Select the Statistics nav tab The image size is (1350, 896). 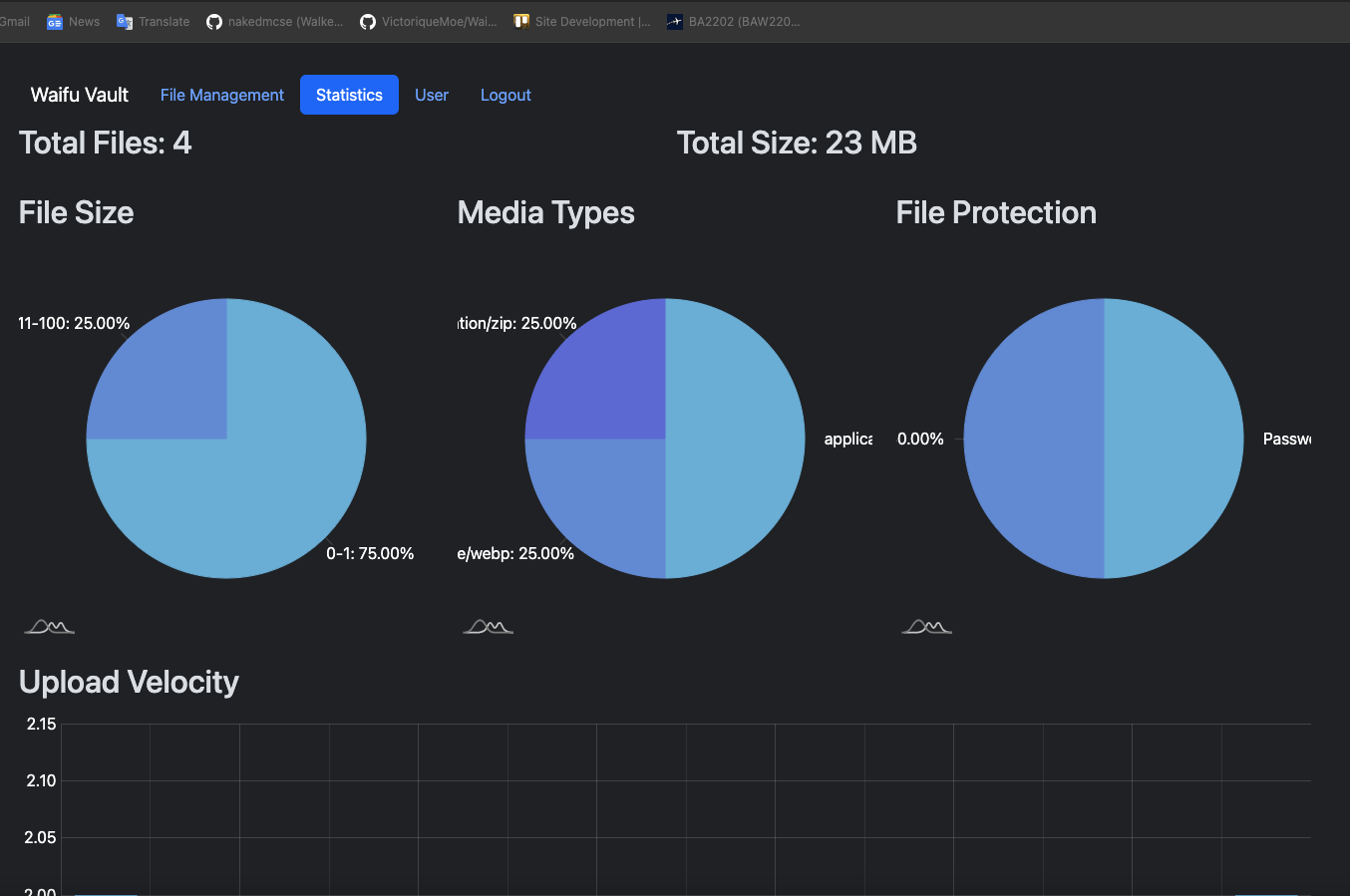(349, 95)
